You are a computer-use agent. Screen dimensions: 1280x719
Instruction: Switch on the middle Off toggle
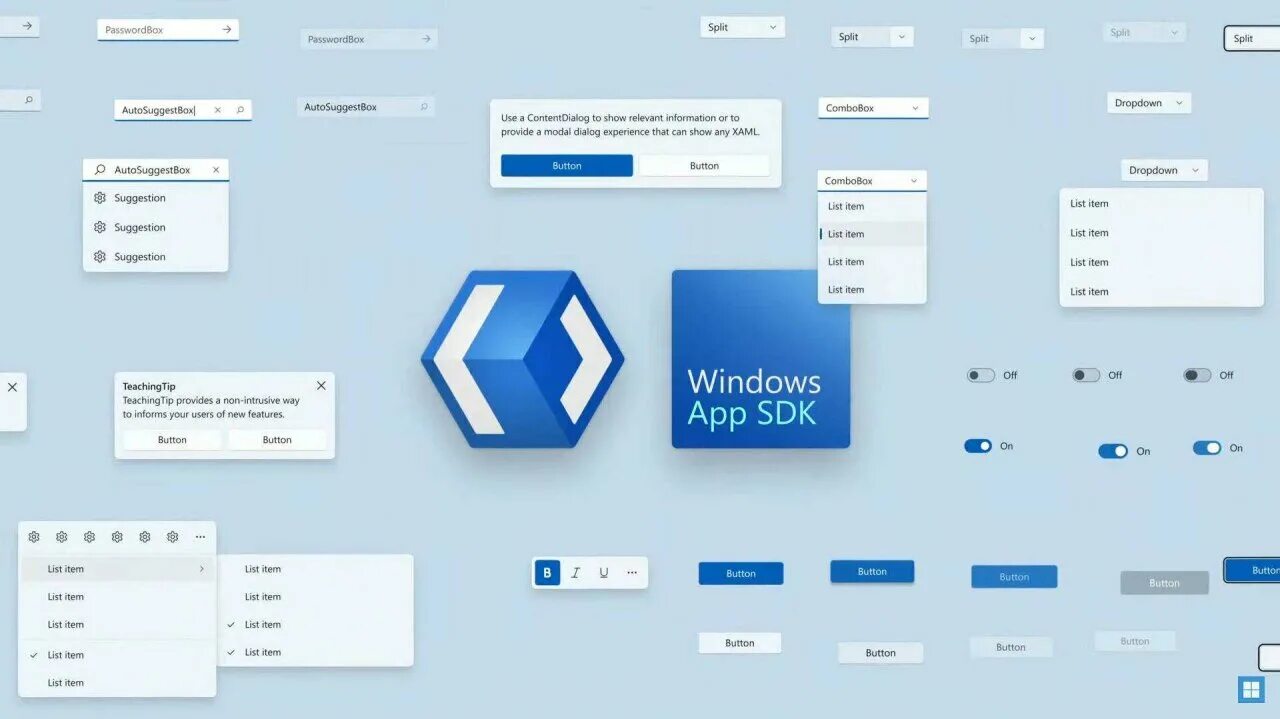click(1085, 374)
